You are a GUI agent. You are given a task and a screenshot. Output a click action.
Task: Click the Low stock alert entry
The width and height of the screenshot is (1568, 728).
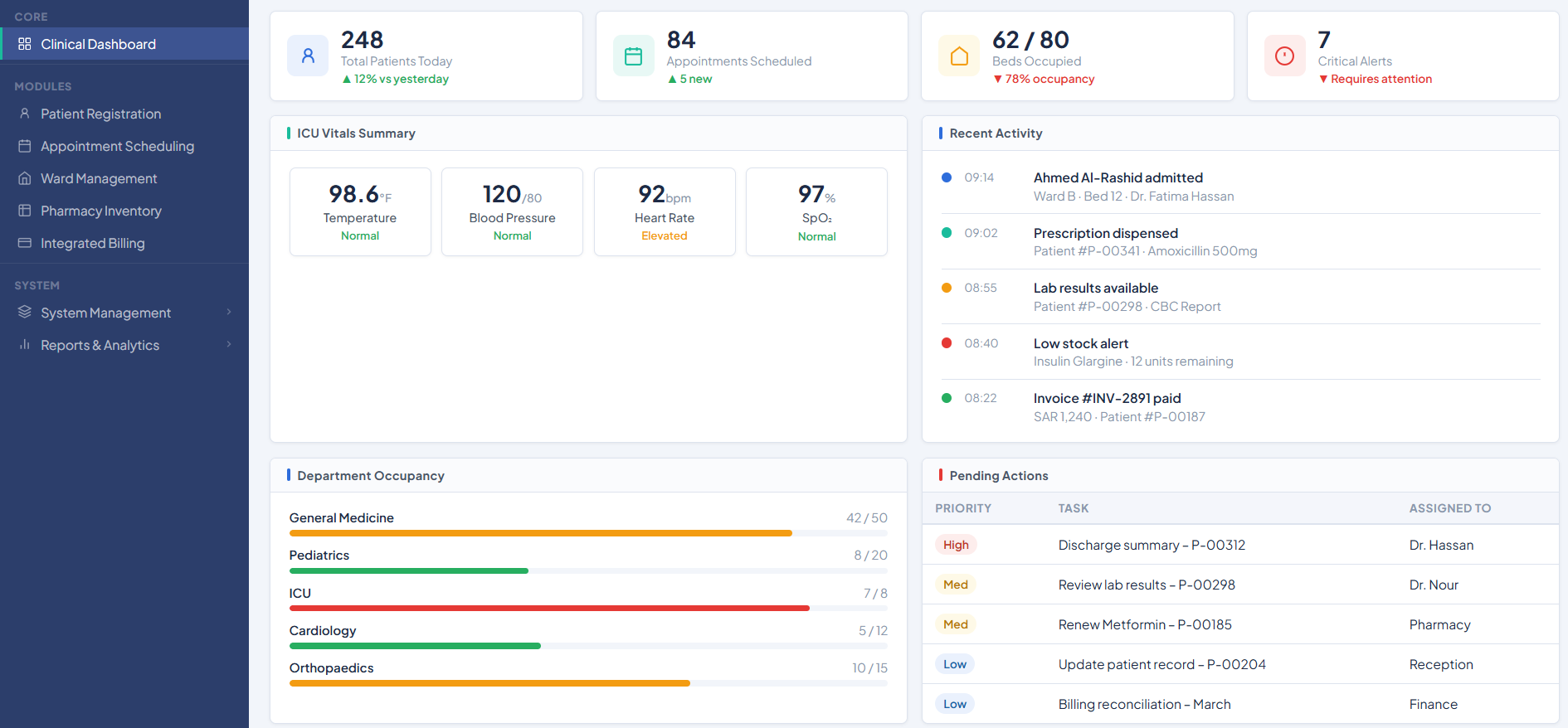pyautogui.click(x=1080, y=343)
